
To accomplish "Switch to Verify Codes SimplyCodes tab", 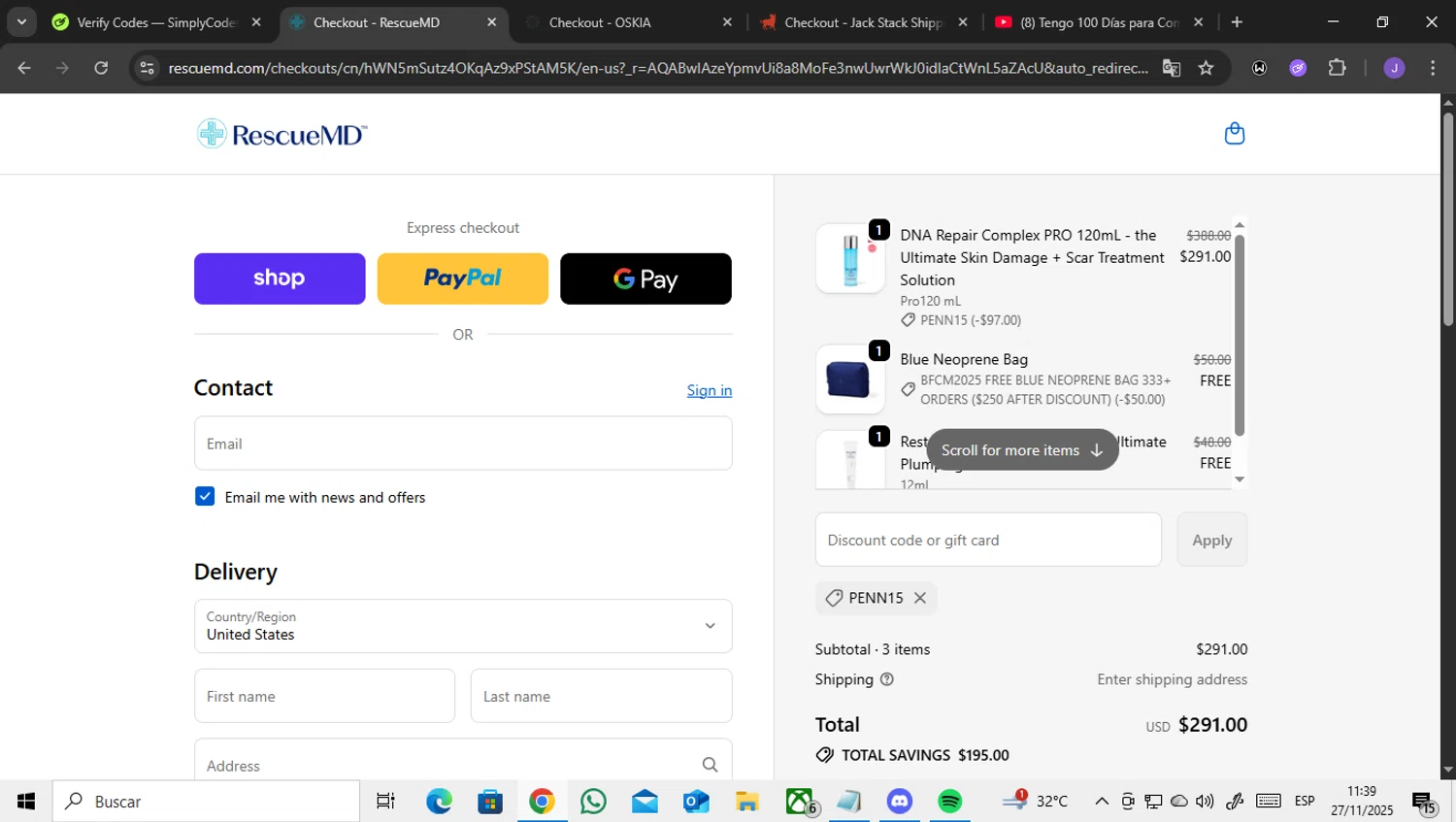I will 155,21.
